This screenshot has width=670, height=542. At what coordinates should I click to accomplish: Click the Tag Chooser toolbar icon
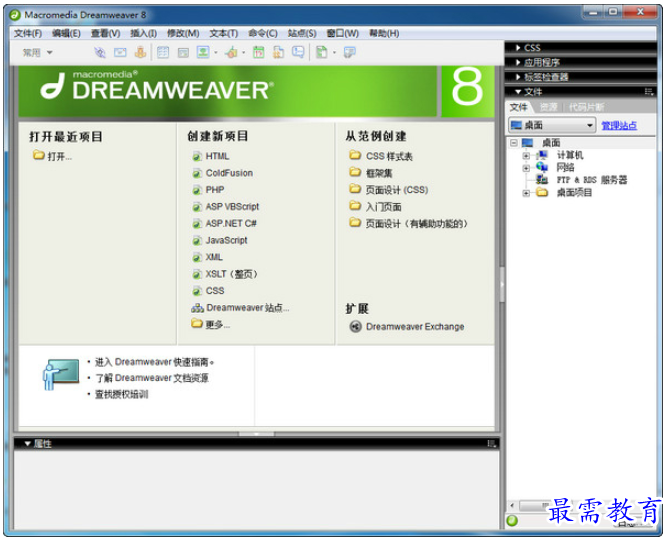pyautogui.click(x=350, y=53)
